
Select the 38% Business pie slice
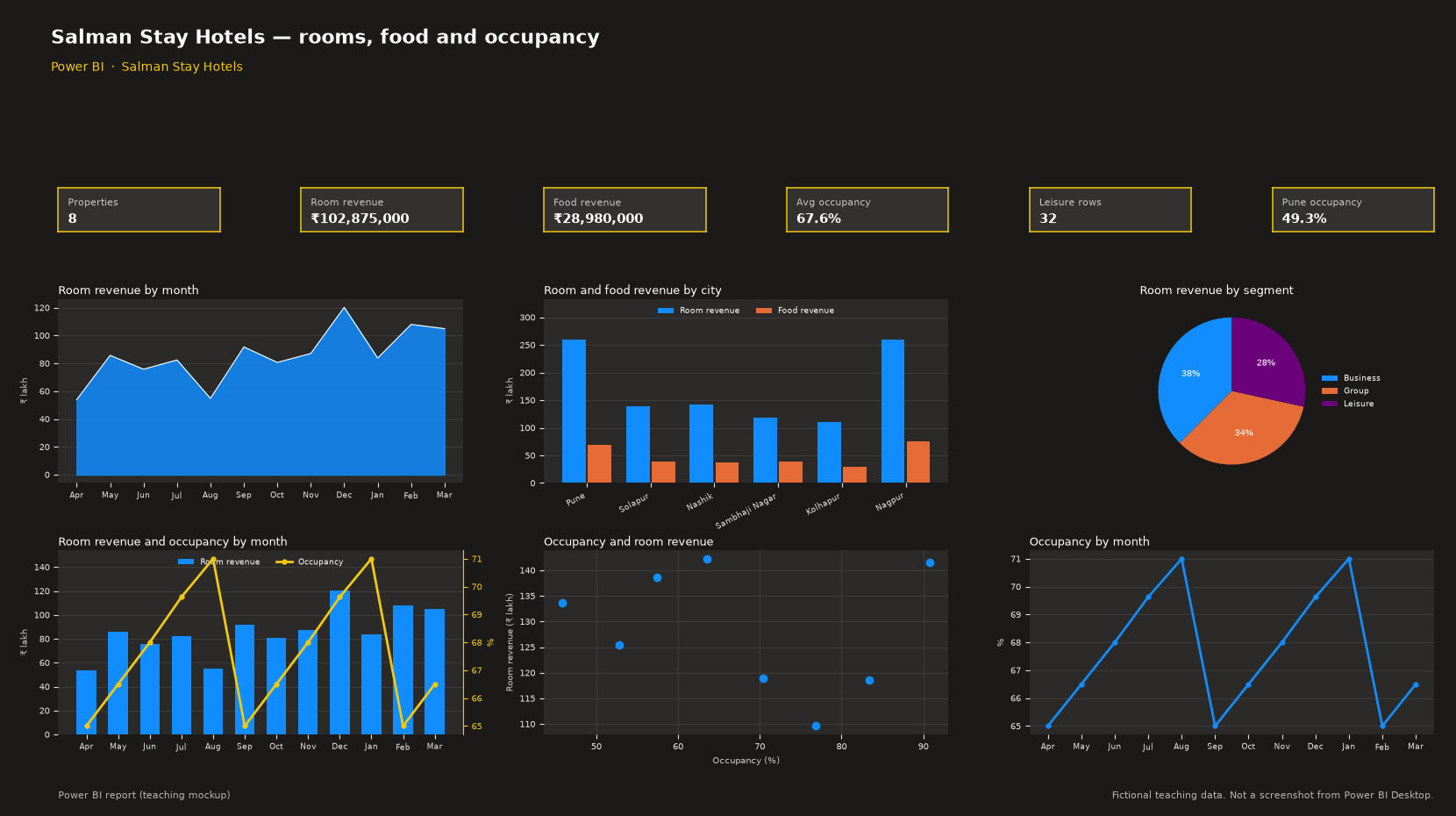pyautogui.click(x=1191, y=374)
